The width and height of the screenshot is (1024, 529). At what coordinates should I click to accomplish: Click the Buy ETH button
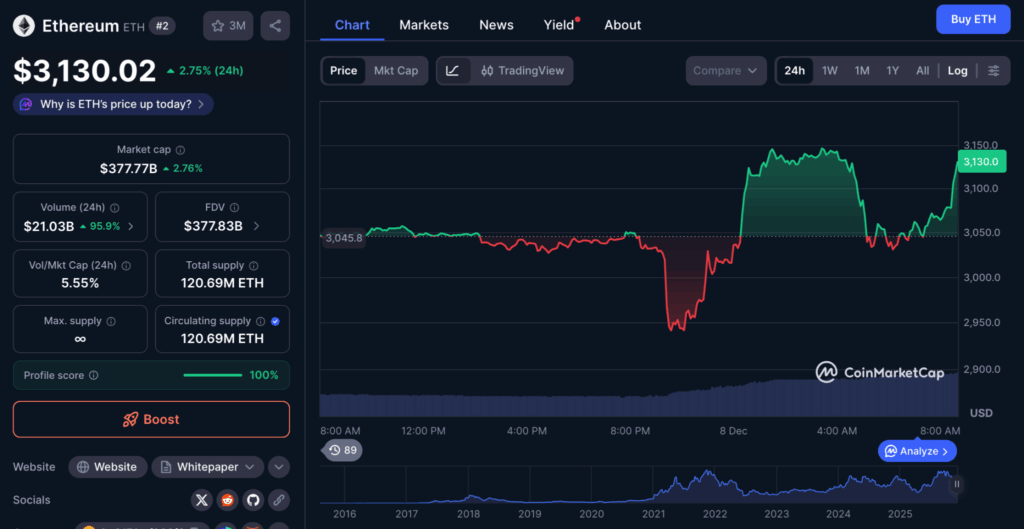(972, 20)
